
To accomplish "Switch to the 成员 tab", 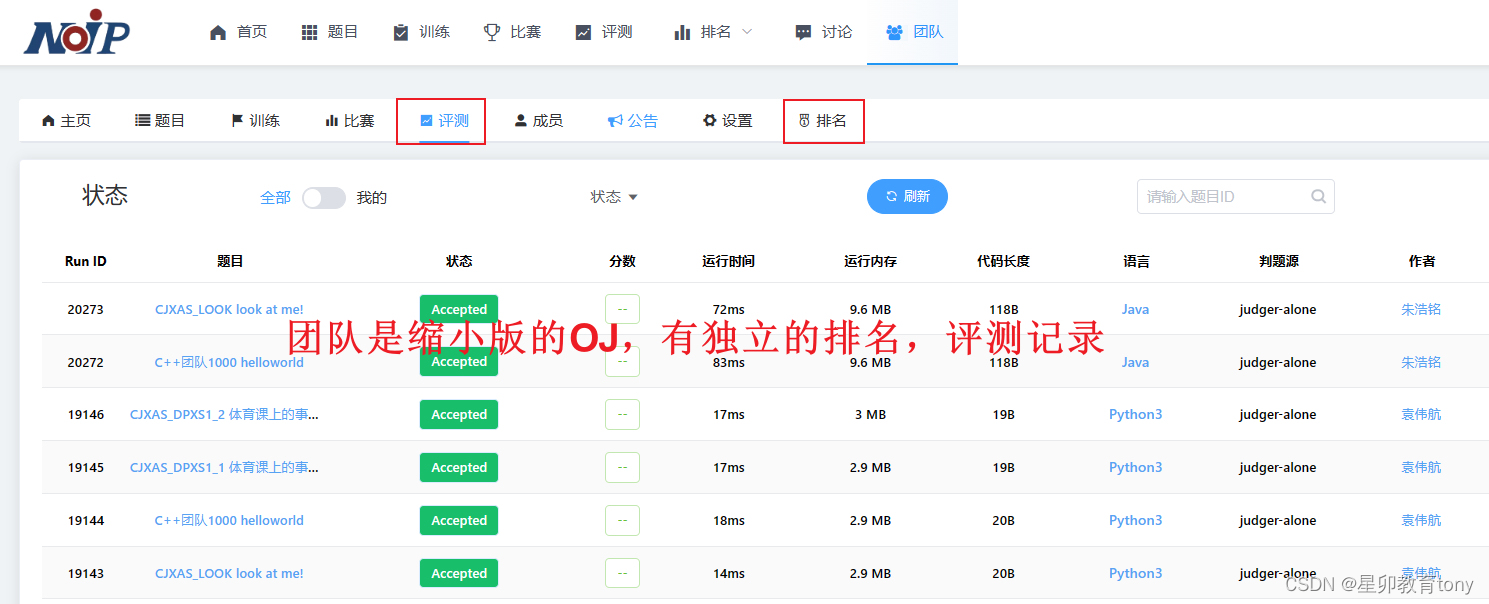I will tap(539, 120).
